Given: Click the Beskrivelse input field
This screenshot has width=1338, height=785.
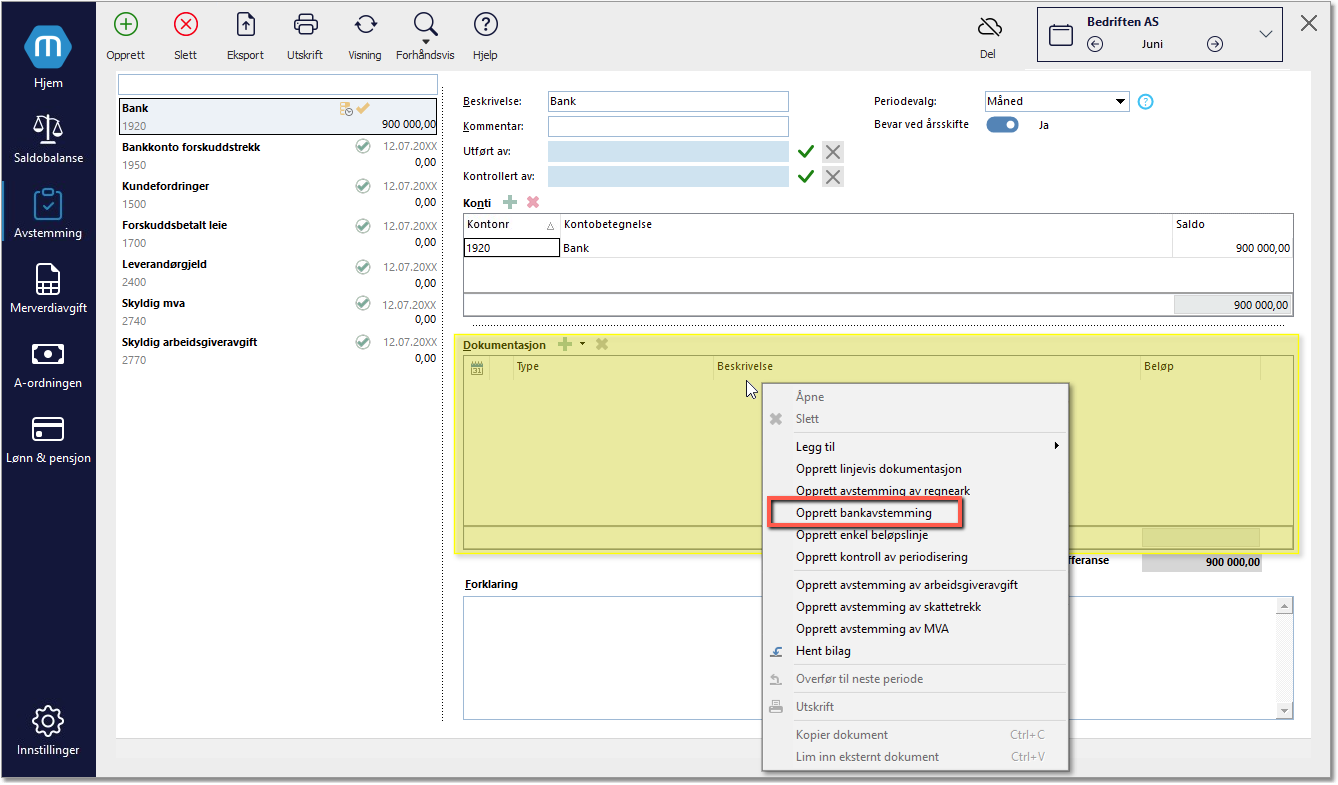Looking at the screenshot, I should pos(668,101).
